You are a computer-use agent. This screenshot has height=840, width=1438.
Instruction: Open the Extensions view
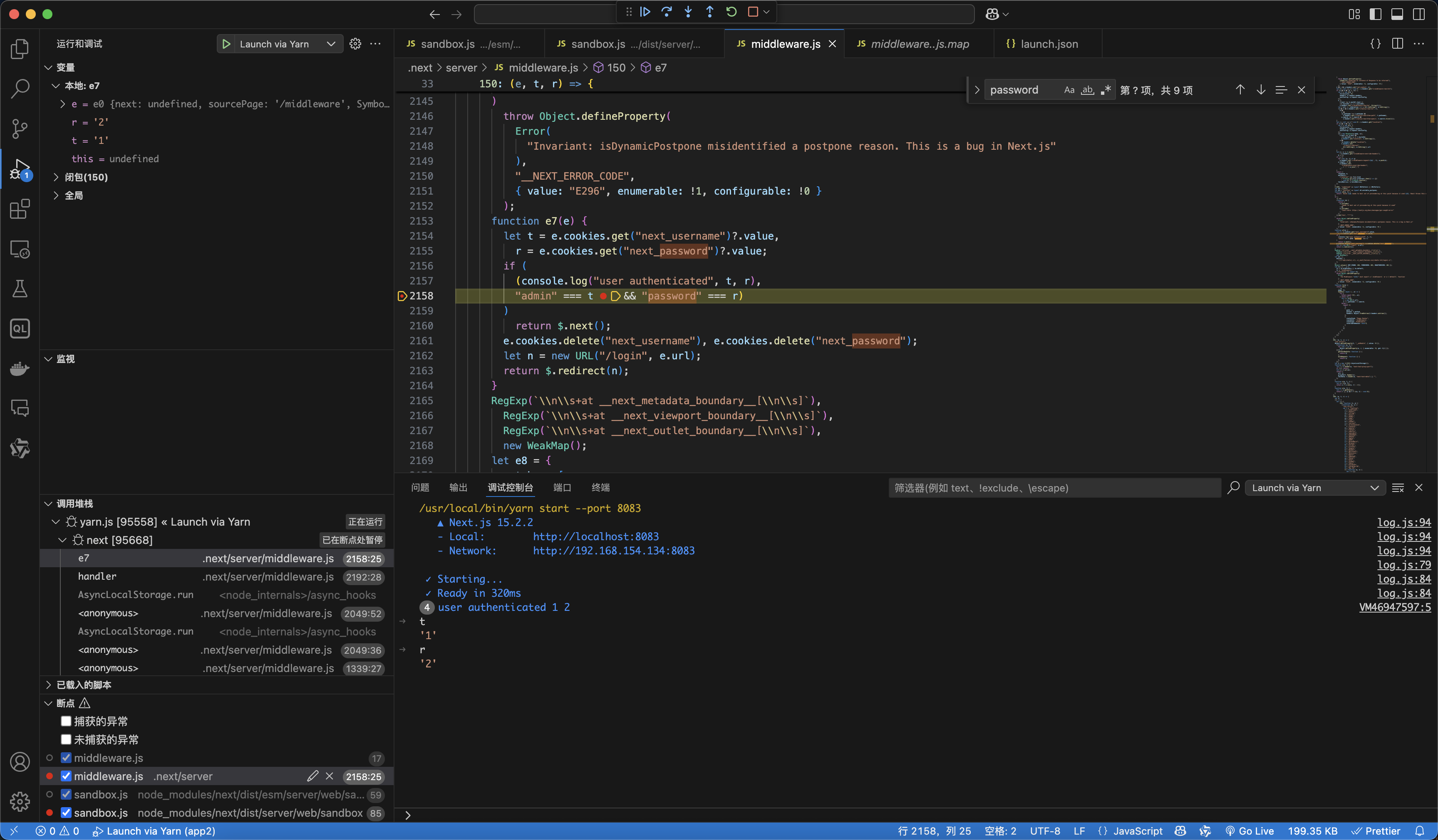point(20,209)
